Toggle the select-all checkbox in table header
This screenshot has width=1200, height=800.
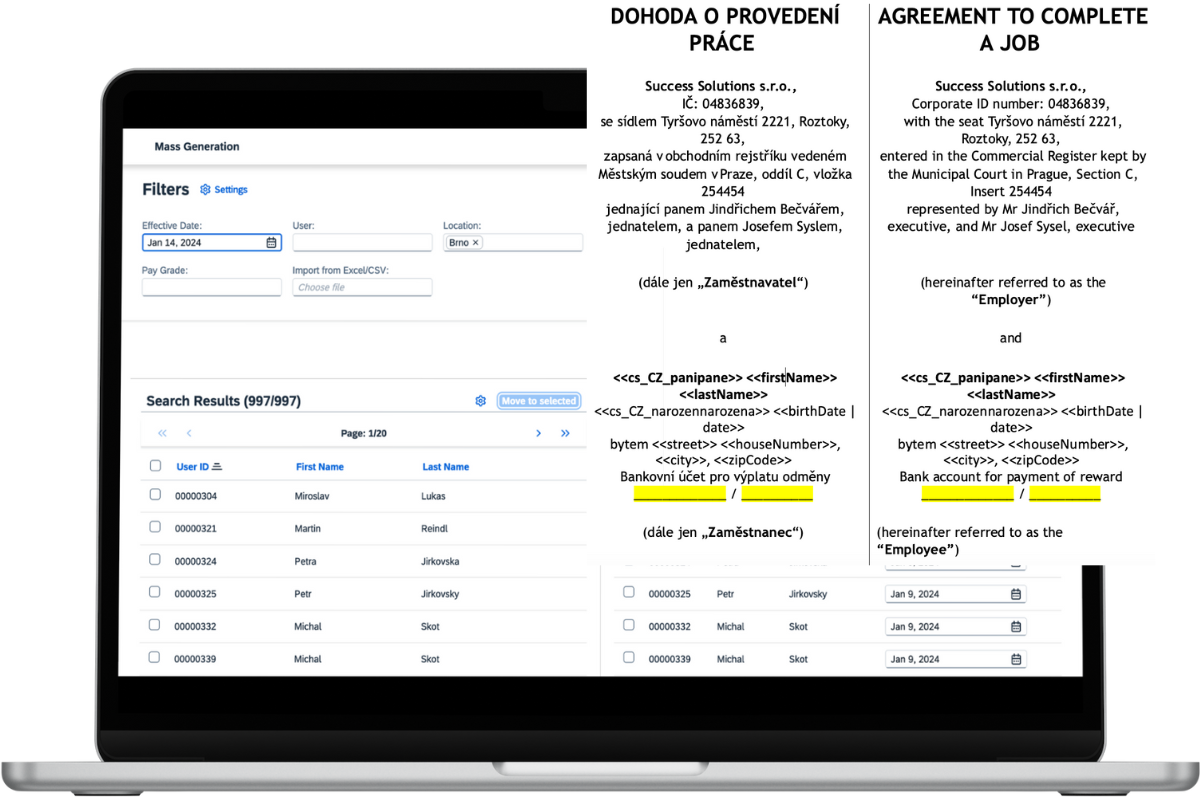pyautogui.click(x=155, y=466)
